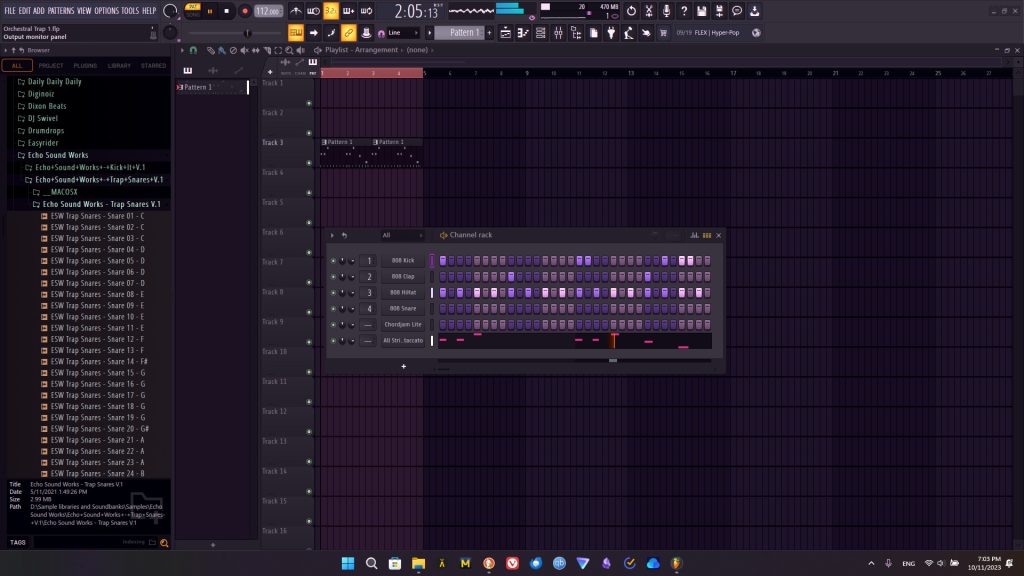The image size is (1024, 576).
Task: Open the snap Line dropdown
Action: coord(402,33)
